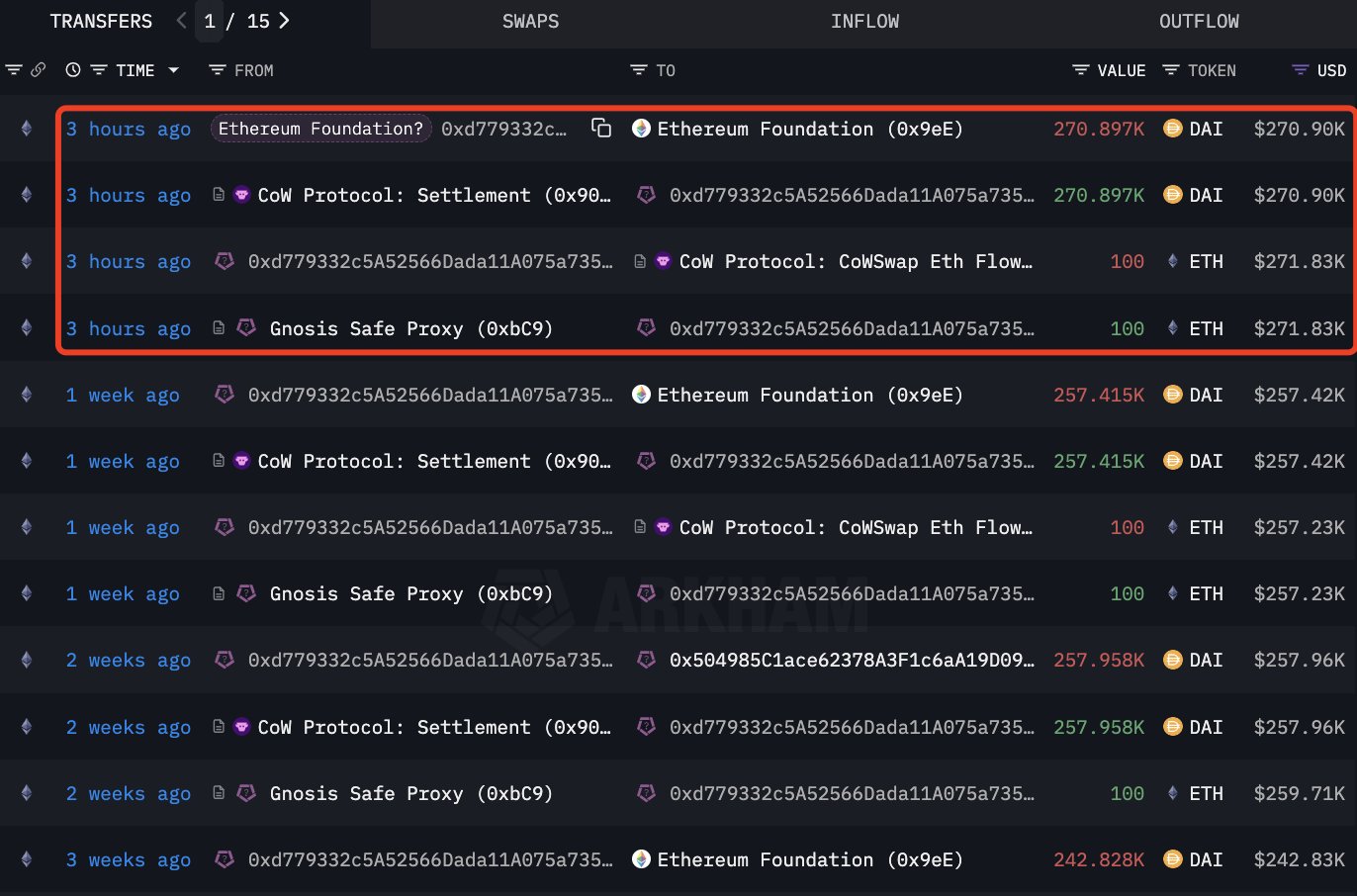Click the page number input field
Viewport: 1357px width, 896px height.
(210, 22)
